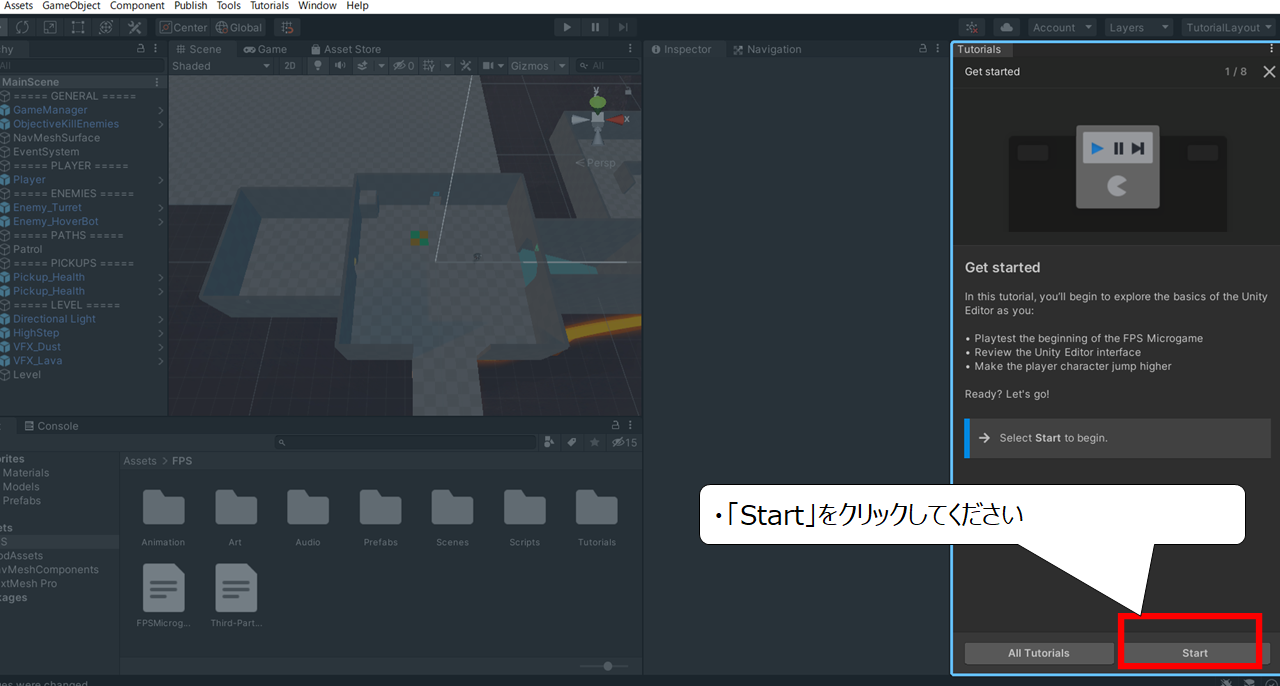
Task: Open Gizmos dropdown
Action: point(538,66)
